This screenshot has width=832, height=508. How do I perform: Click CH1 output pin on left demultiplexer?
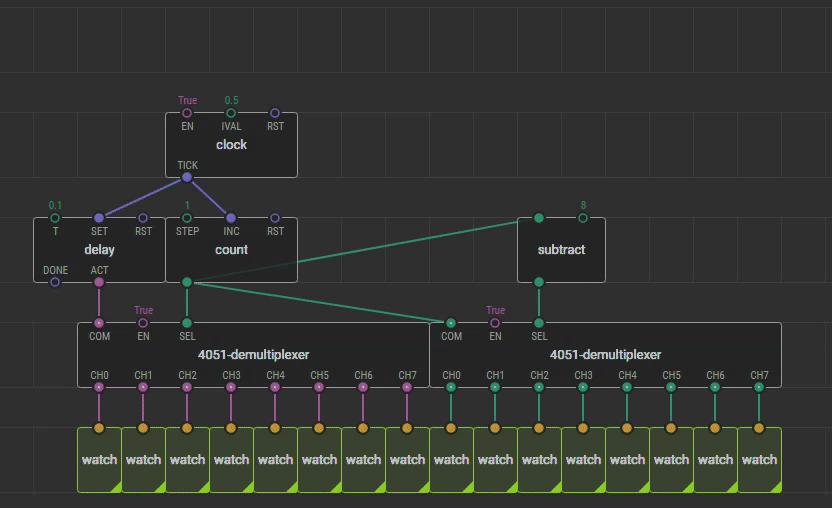coord(143,388)
